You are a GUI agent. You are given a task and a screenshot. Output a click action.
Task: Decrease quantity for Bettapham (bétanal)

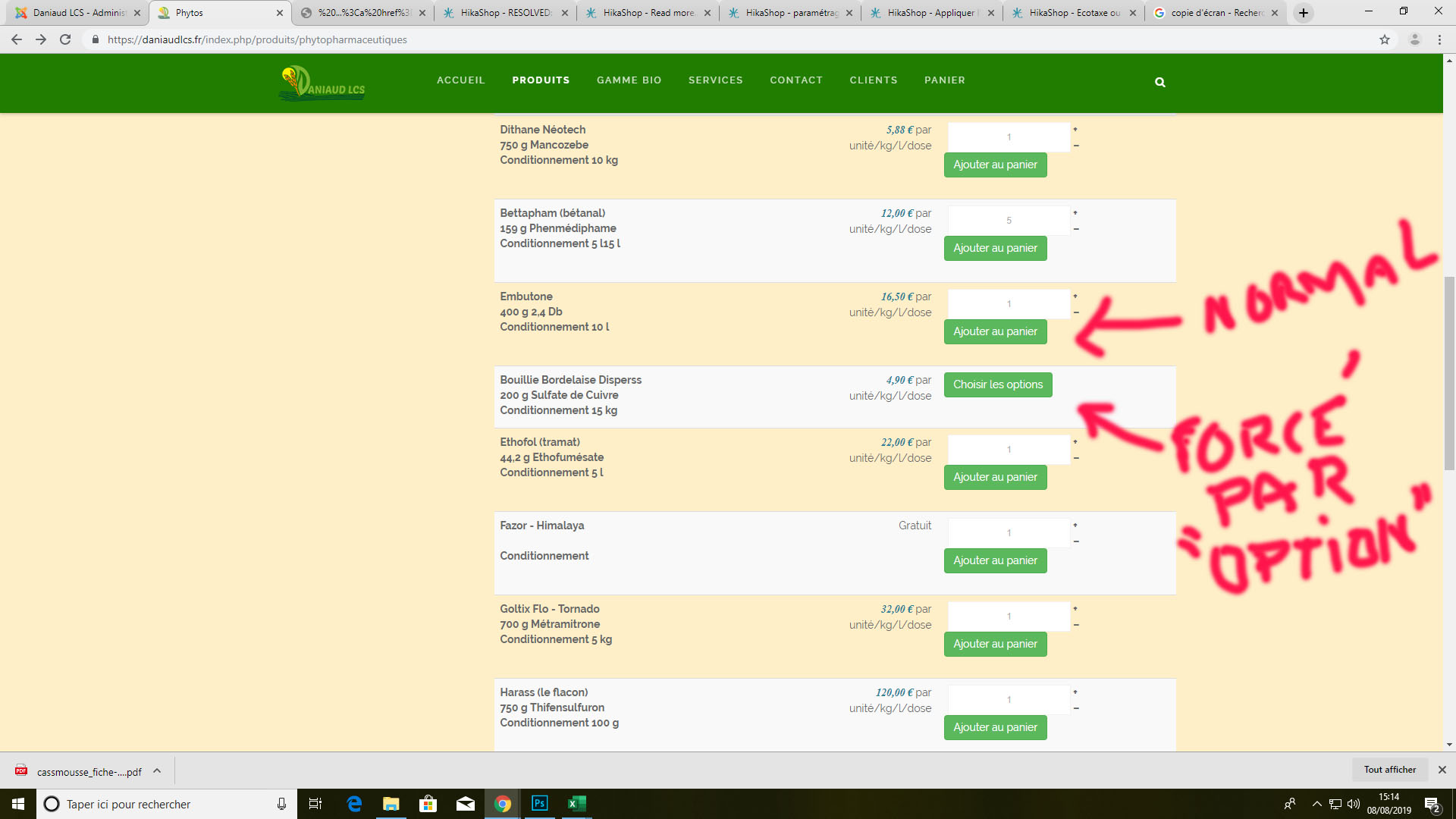(1075, 229)
